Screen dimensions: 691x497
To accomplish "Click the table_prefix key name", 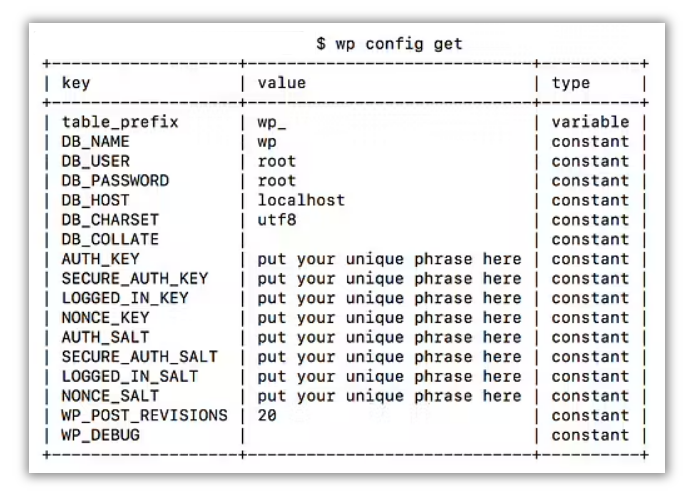I will [x=120, y=122].
